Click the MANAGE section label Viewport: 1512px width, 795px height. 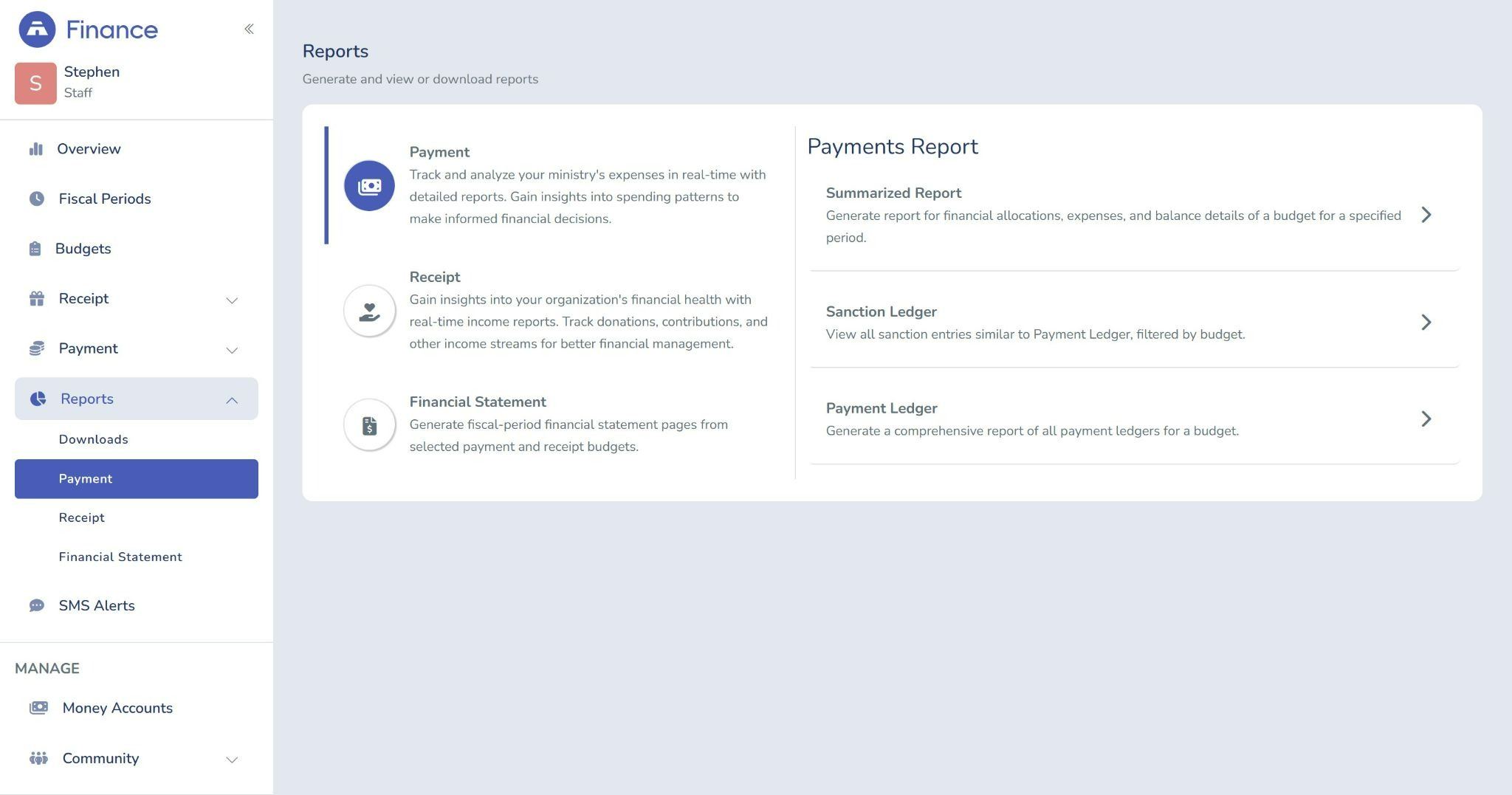[x=47, y=668]
